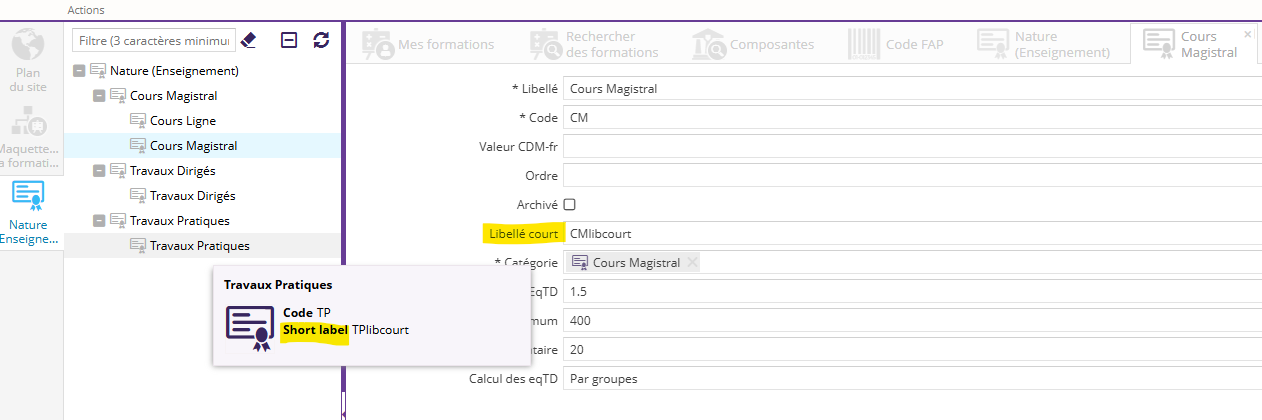The image size is (1262, 420).
Task: Collapse the Travaux Dirigés tree group
Action: click(99, 171)
